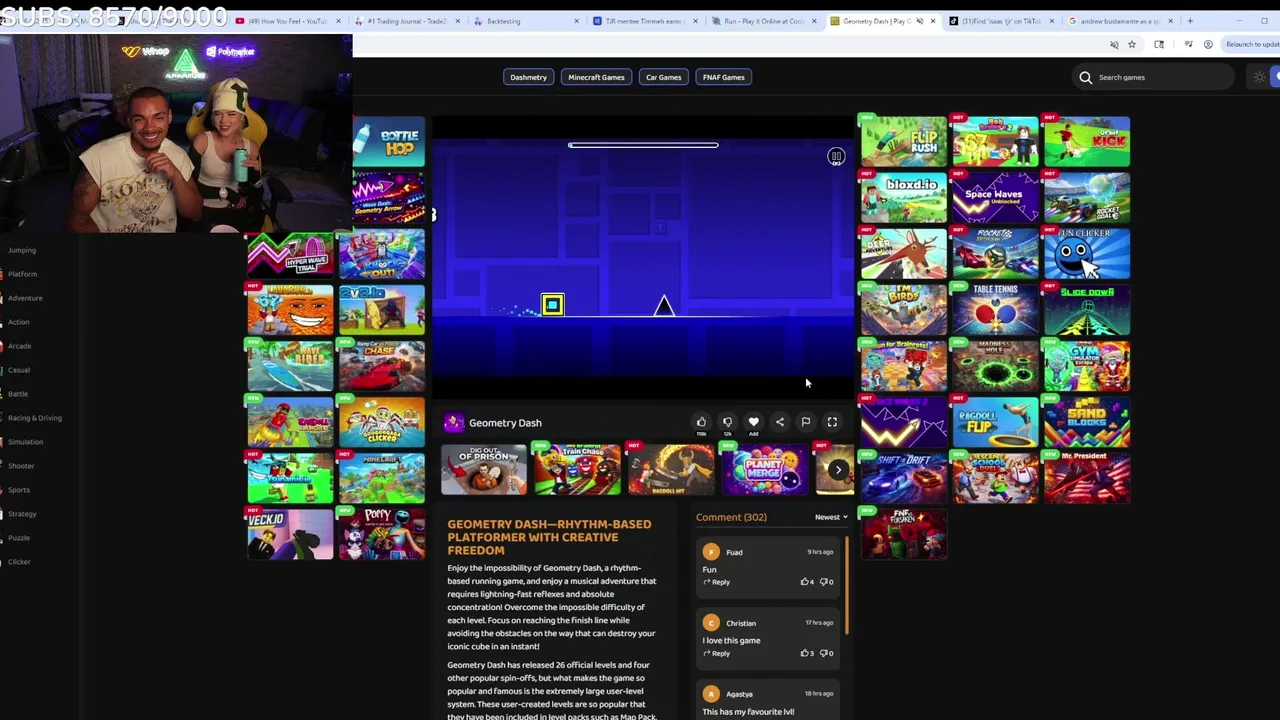The image size is (1280, 720).
Task: Dislike Christian's comment
Action: coord(826,653)
